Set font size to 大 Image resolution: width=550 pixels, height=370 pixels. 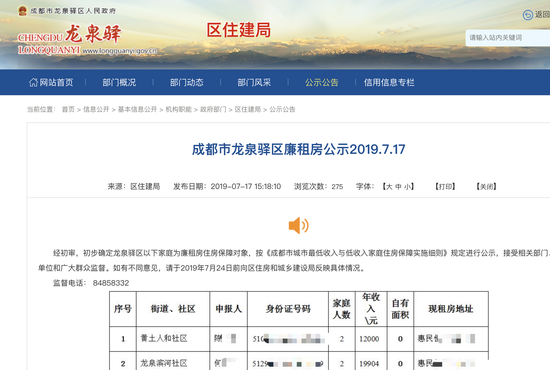(389, 187)
